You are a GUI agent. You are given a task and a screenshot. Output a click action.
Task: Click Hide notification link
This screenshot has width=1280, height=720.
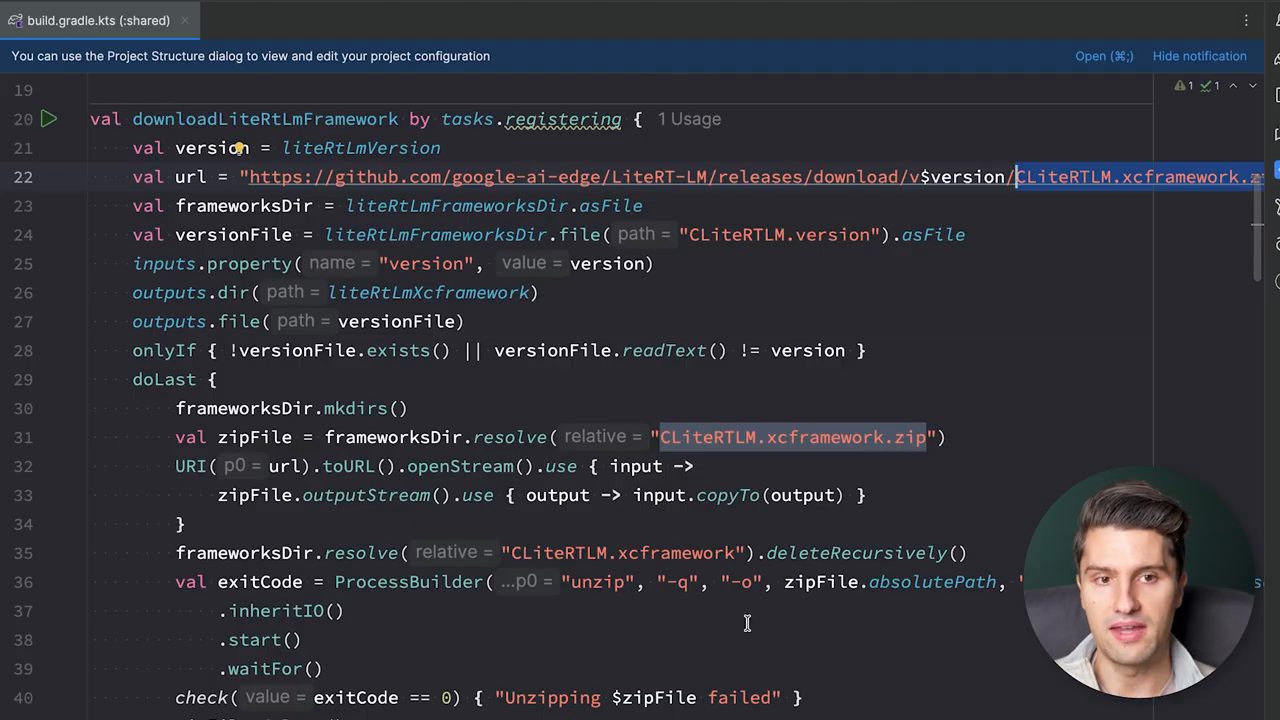coord(1200,56)
